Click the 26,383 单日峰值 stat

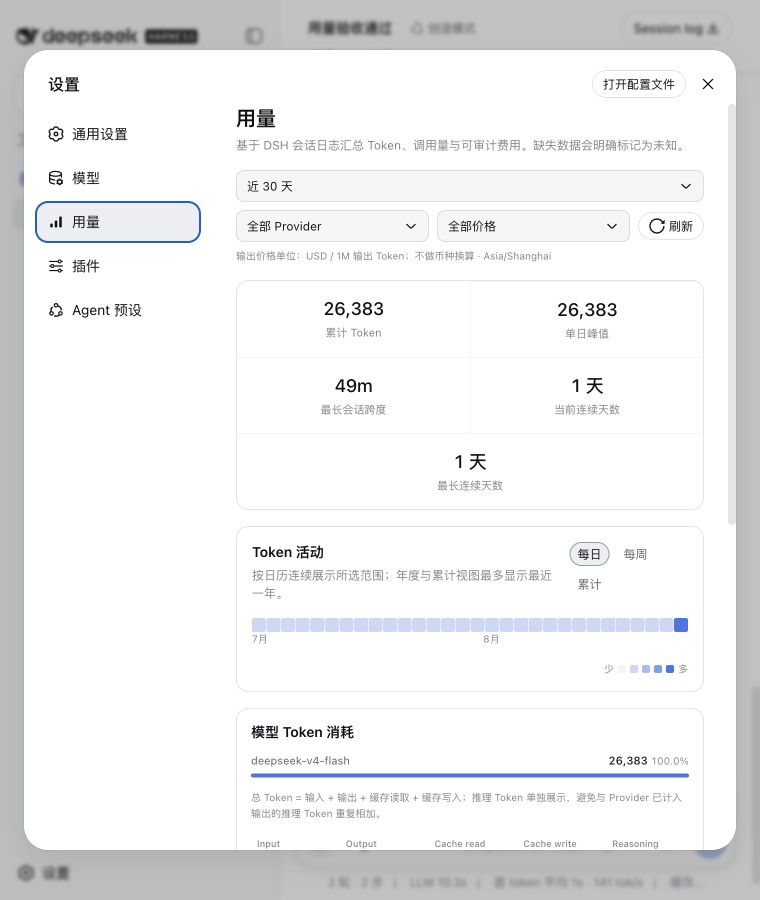tap(587, 319)
